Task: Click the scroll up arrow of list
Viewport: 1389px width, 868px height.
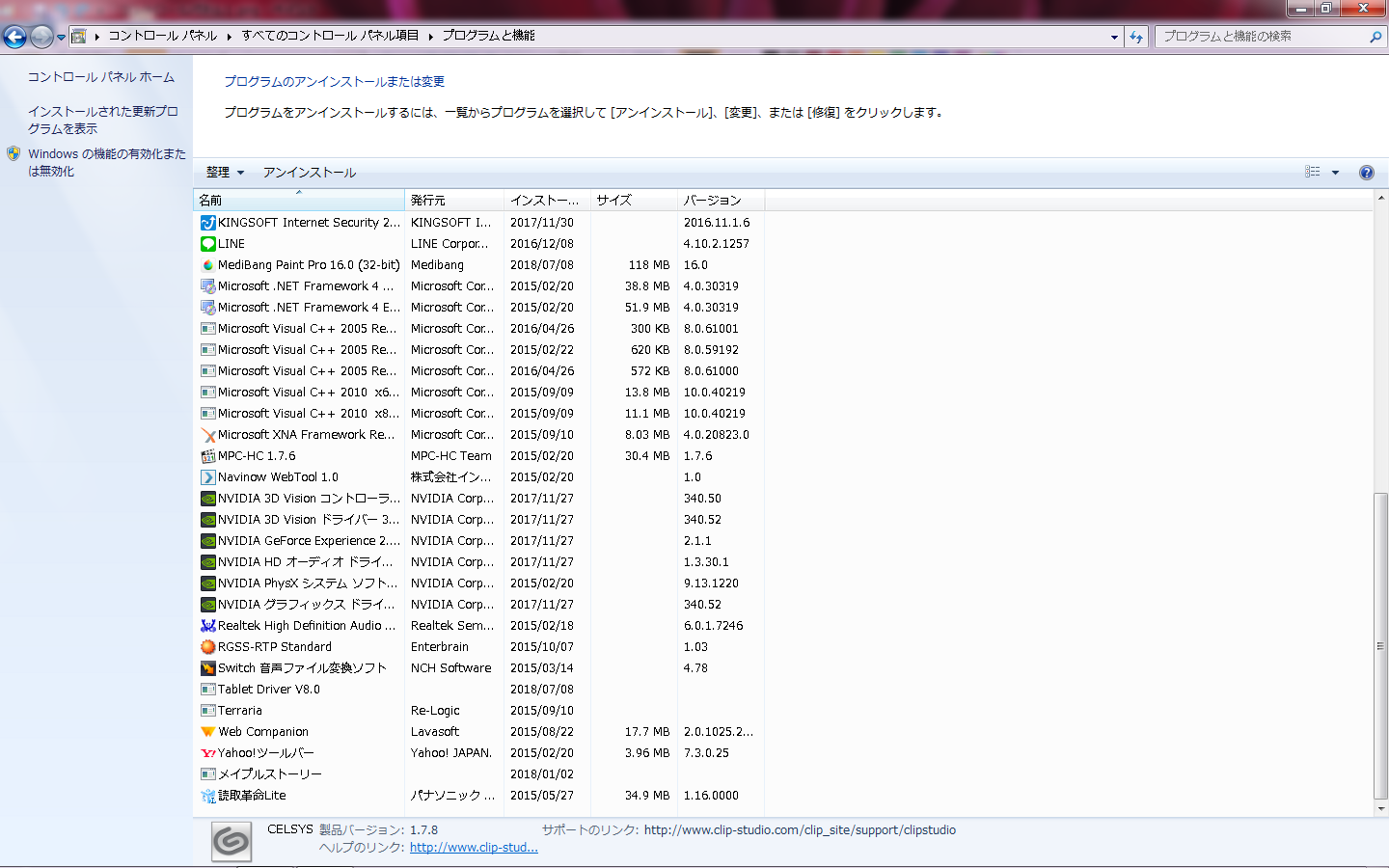Action: coord(1381,198)
